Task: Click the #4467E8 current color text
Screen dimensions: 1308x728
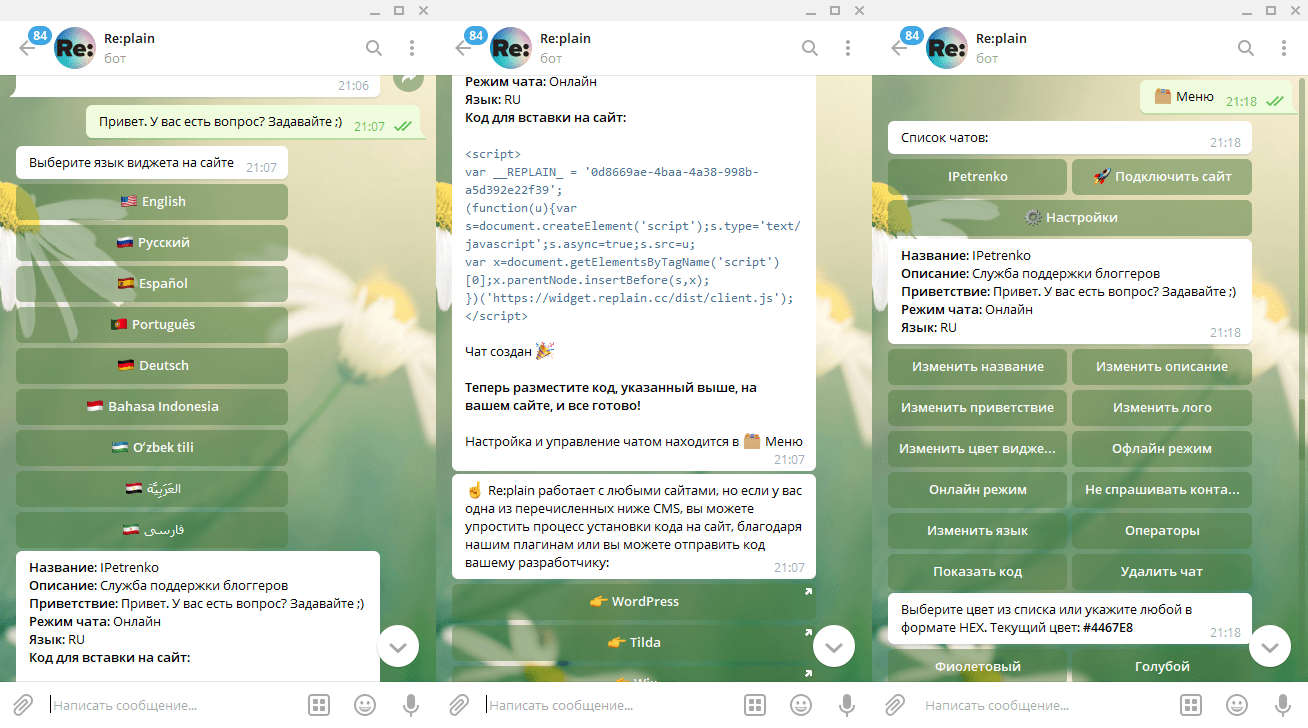Action: [1107, 628]
